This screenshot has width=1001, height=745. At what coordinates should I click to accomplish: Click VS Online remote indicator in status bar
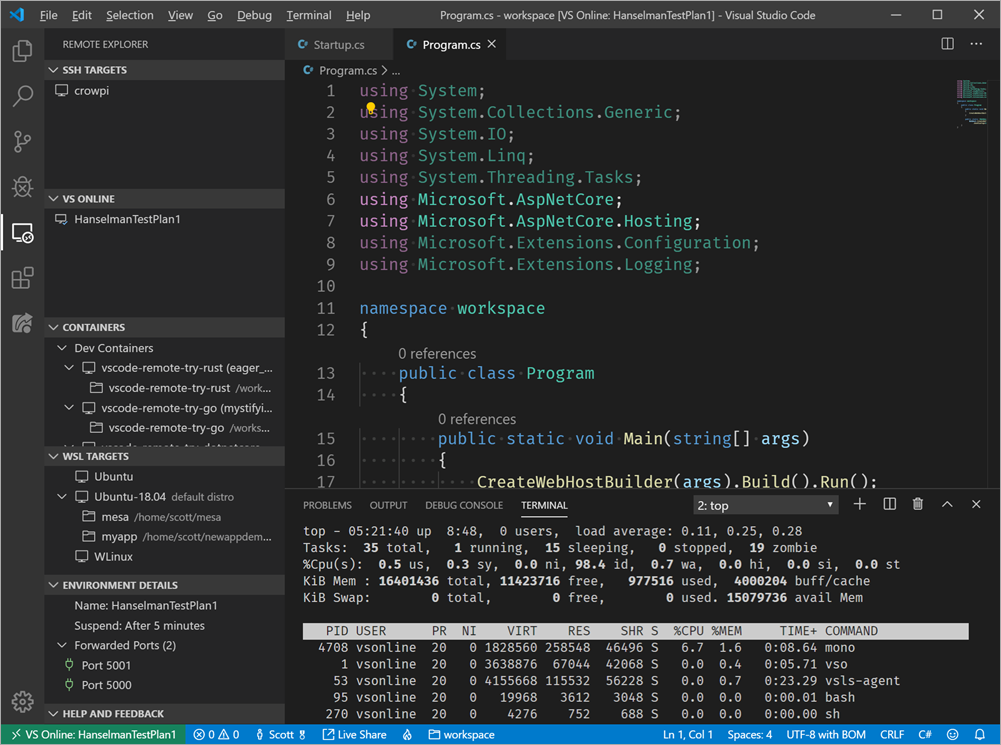[x=94, y=735]
